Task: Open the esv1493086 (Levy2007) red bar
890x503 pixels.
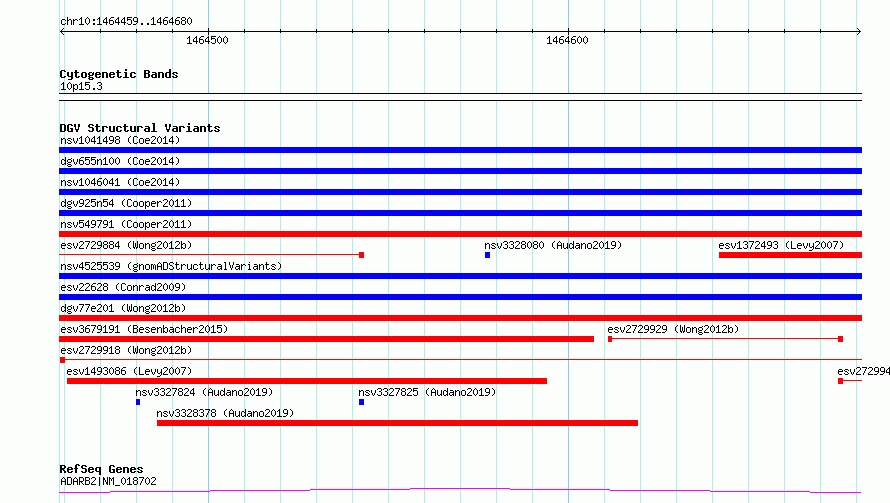Action: [x=307, y=381]
